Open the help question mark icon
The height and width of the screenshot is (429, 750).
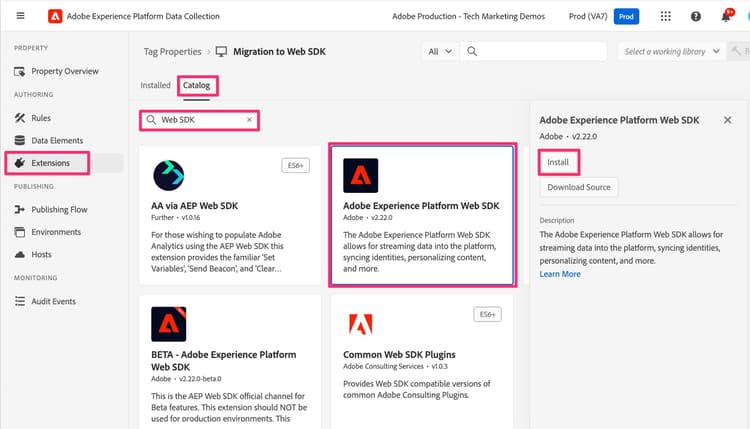(696, 16)
